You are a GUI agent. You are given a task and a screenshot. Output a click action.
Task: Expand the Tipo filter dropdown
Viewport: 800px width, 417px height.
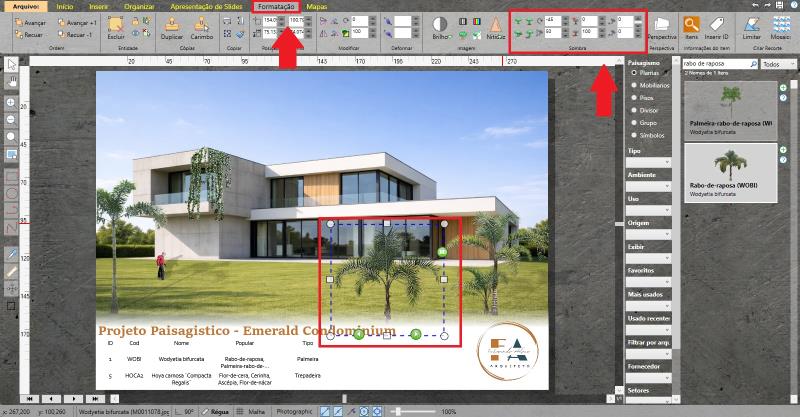(x=647, y=163)
